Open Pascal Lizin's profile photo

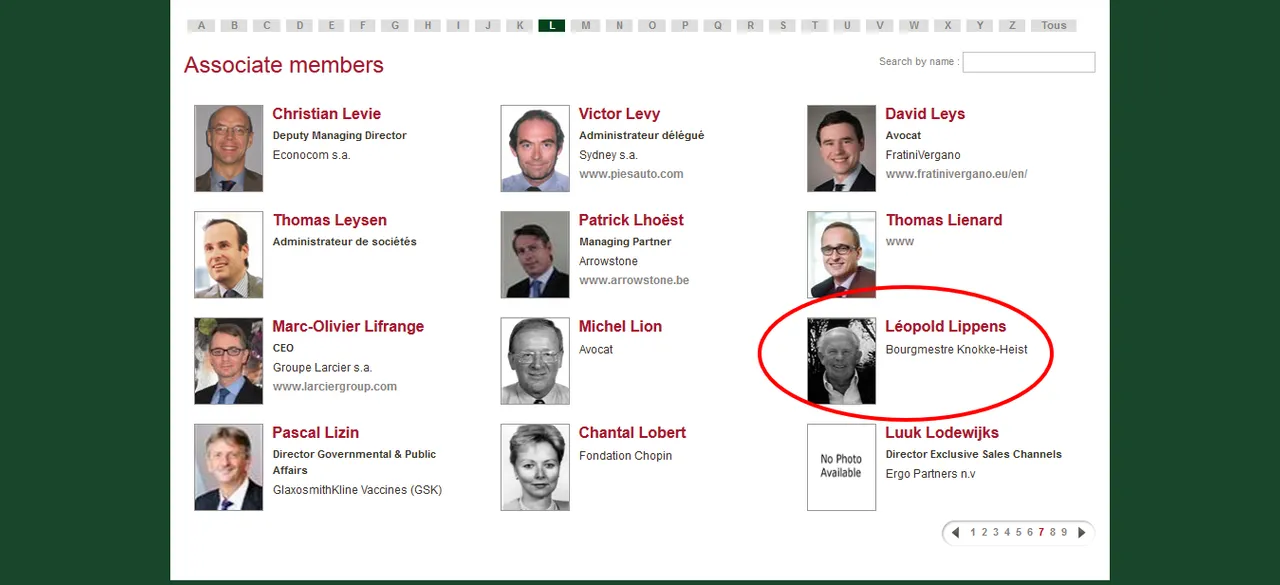[x=229, y=467]
